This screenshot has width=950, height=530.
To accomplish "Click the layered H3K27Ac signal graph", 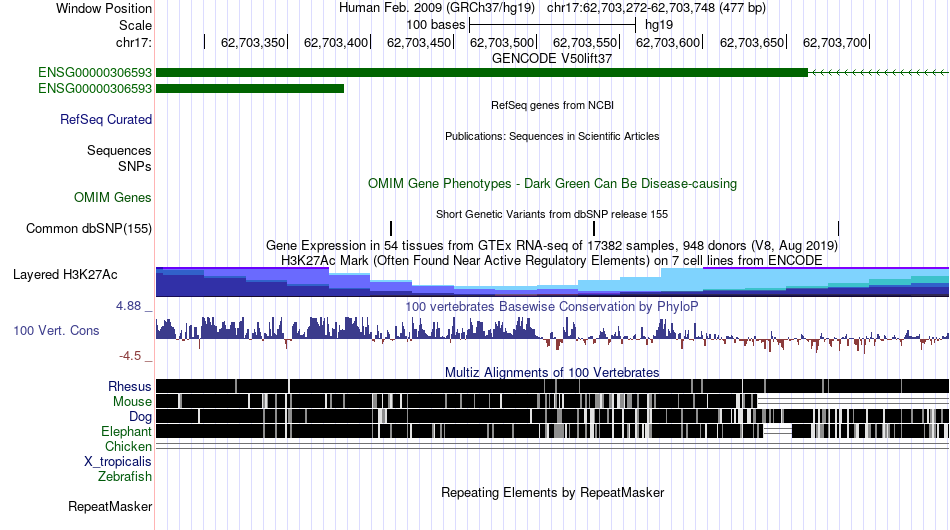I will pyautogui.click(x=552, y=282).
